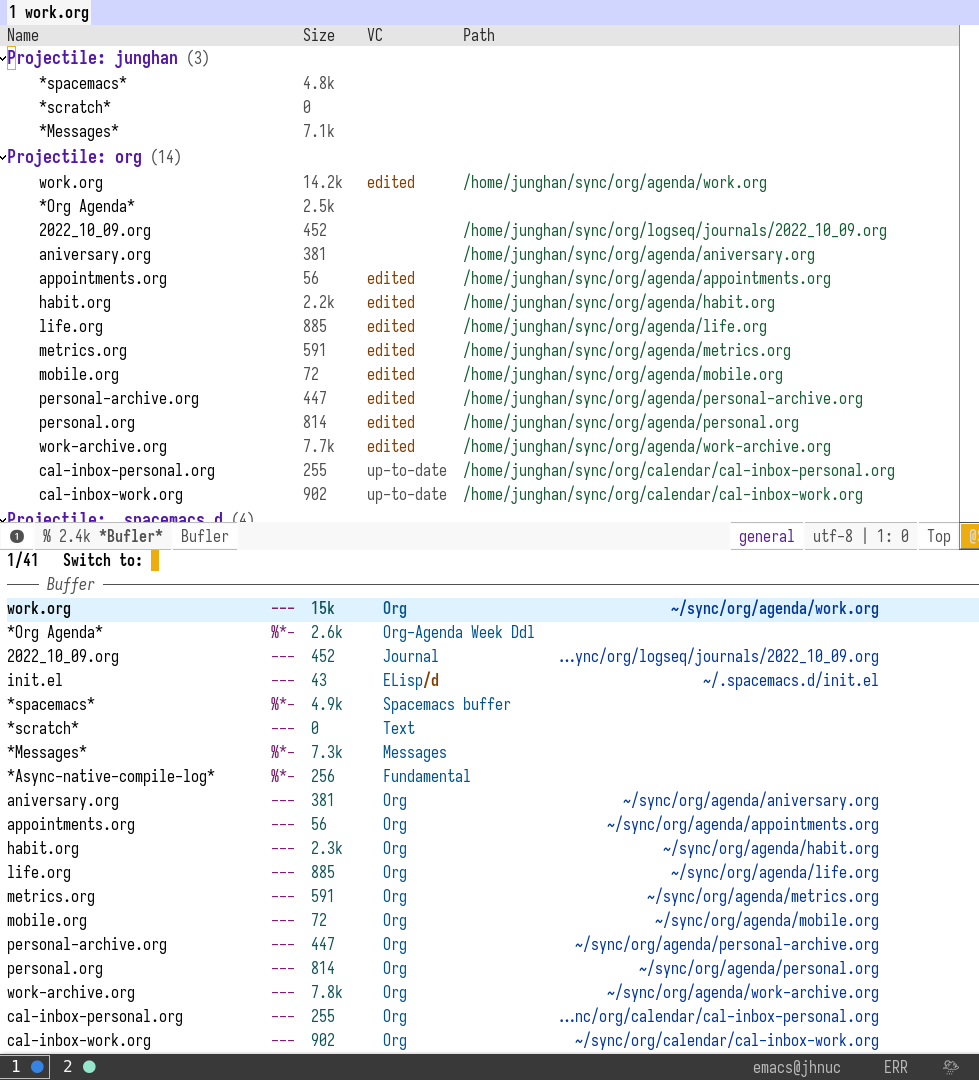Image resolution: width=979 pixels, height=1080 pixels.
Task: Click the window number 1 badge in the modeline
Action: tap(17, 536)
